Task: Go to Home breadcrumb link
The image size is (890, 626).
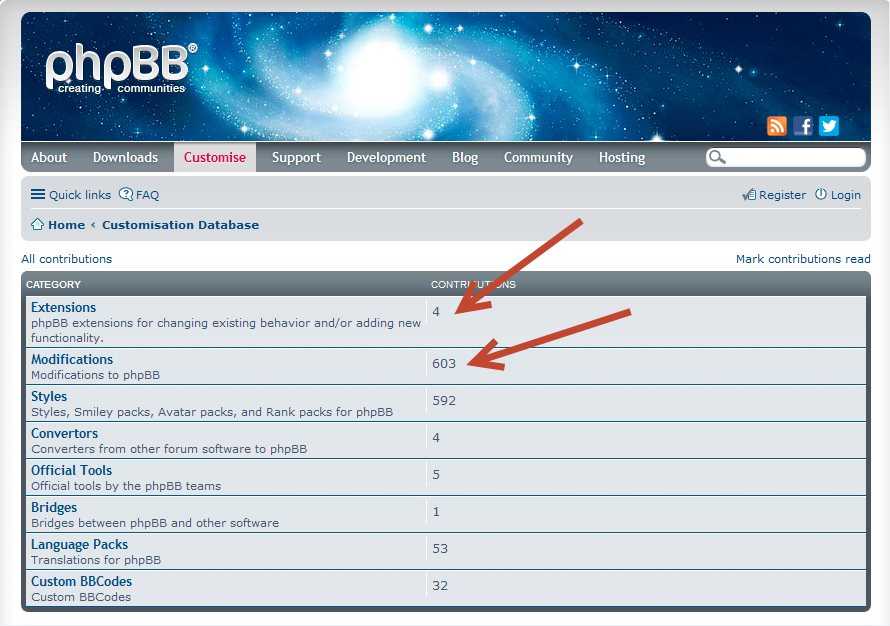Action: (66, 225)
